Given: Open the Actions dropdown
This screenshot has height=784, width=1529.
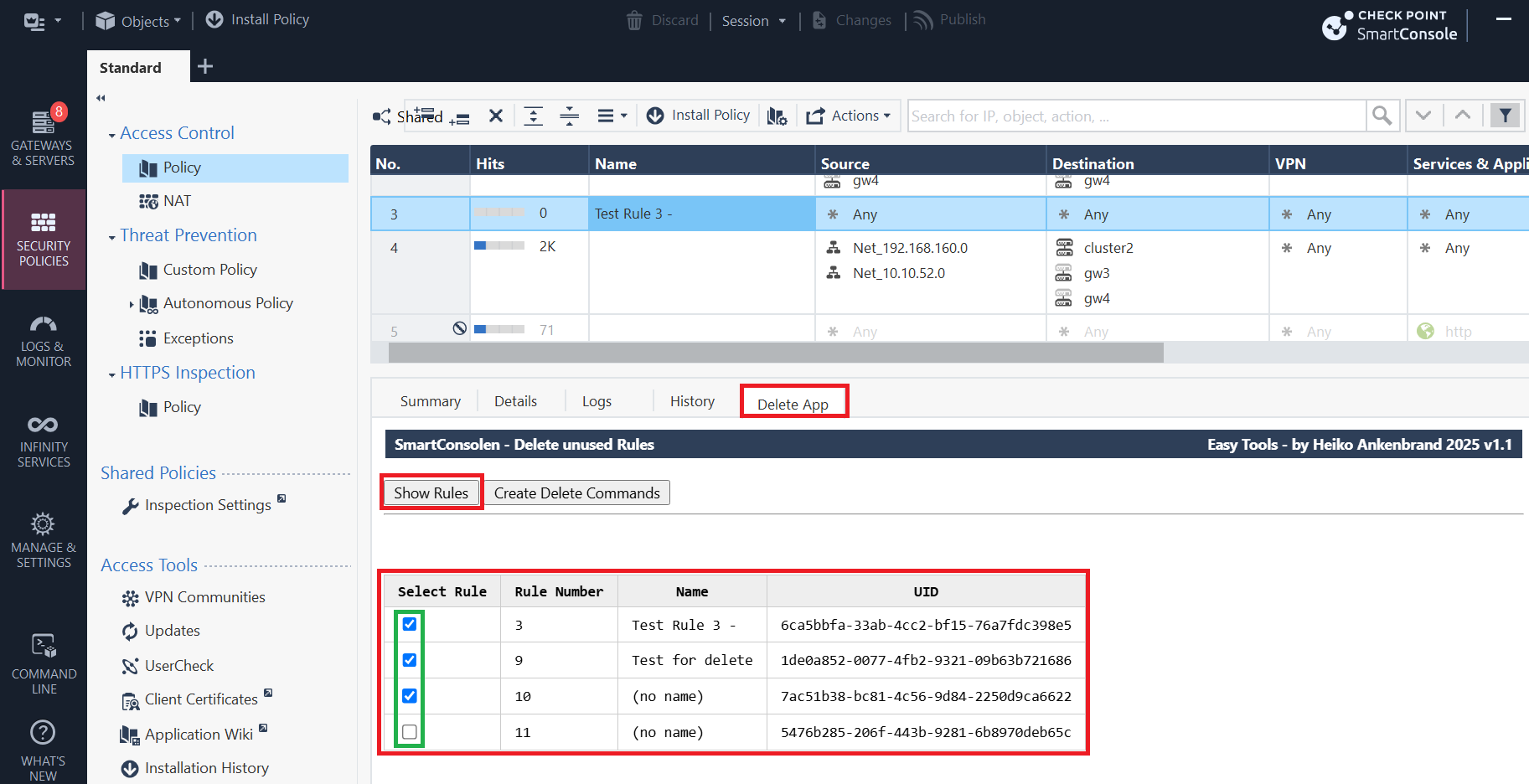Looking at the screenshot, I should click(849, 116).
